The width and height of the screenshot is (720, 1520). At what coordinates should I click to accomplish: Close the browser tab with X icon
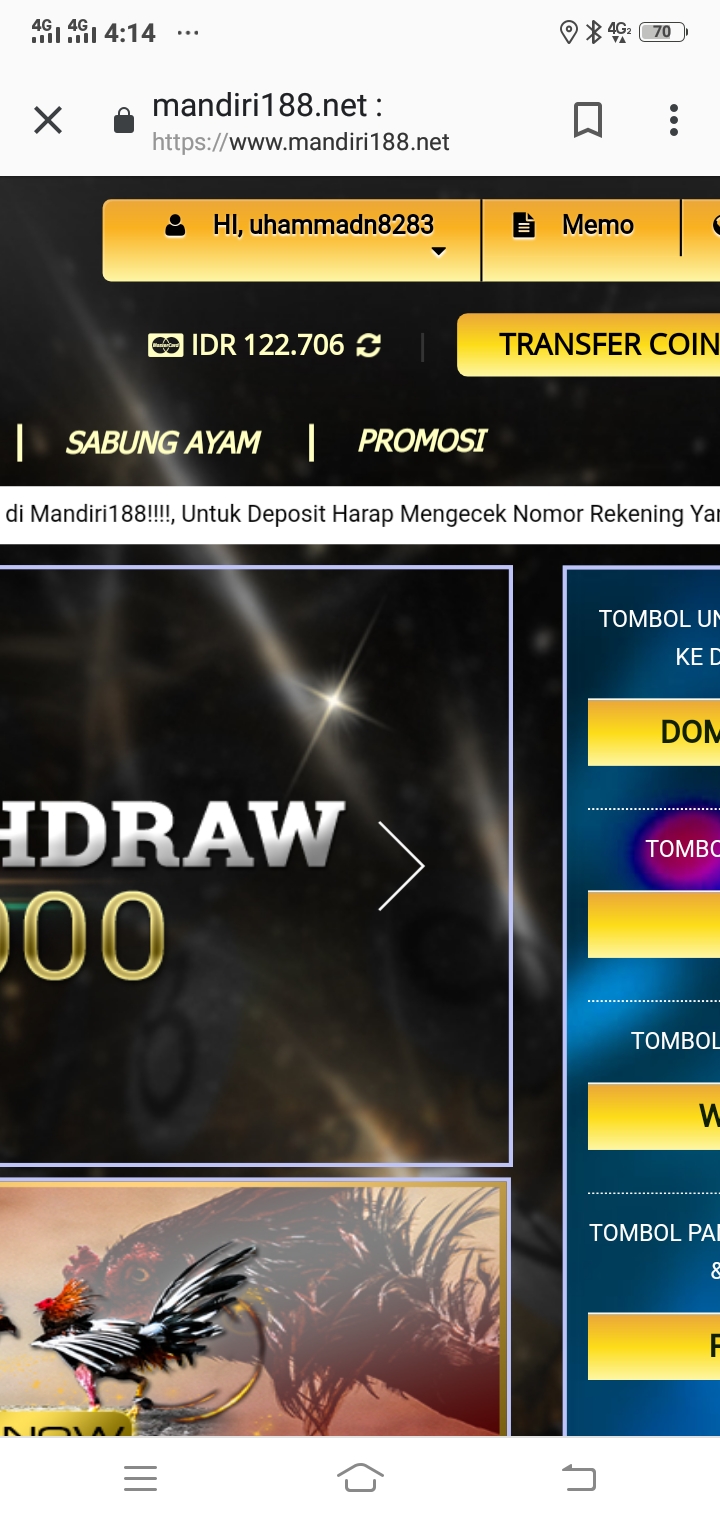point(48,121)
